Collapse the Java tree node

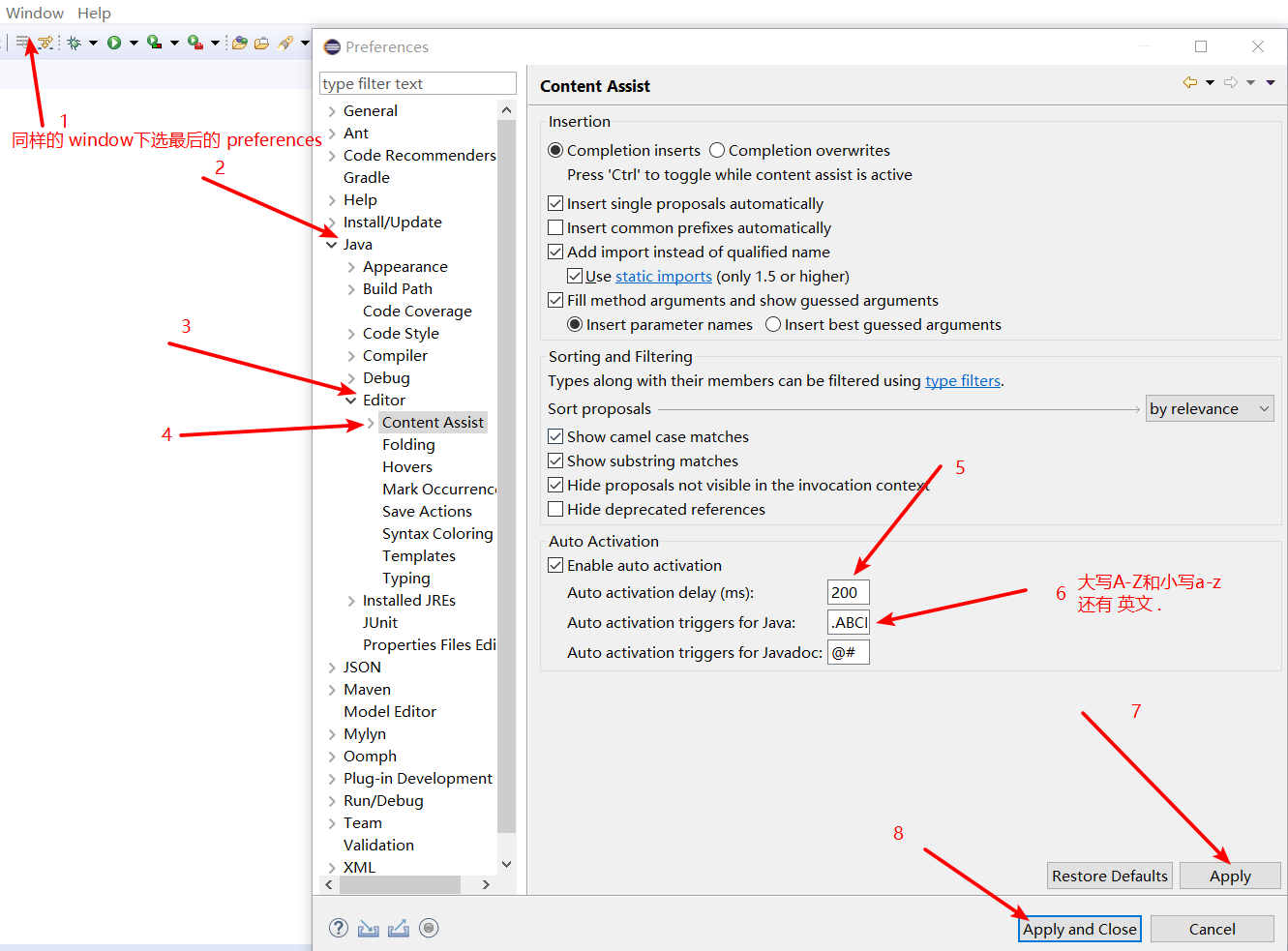pyautogui.click(x=332, y=244)
